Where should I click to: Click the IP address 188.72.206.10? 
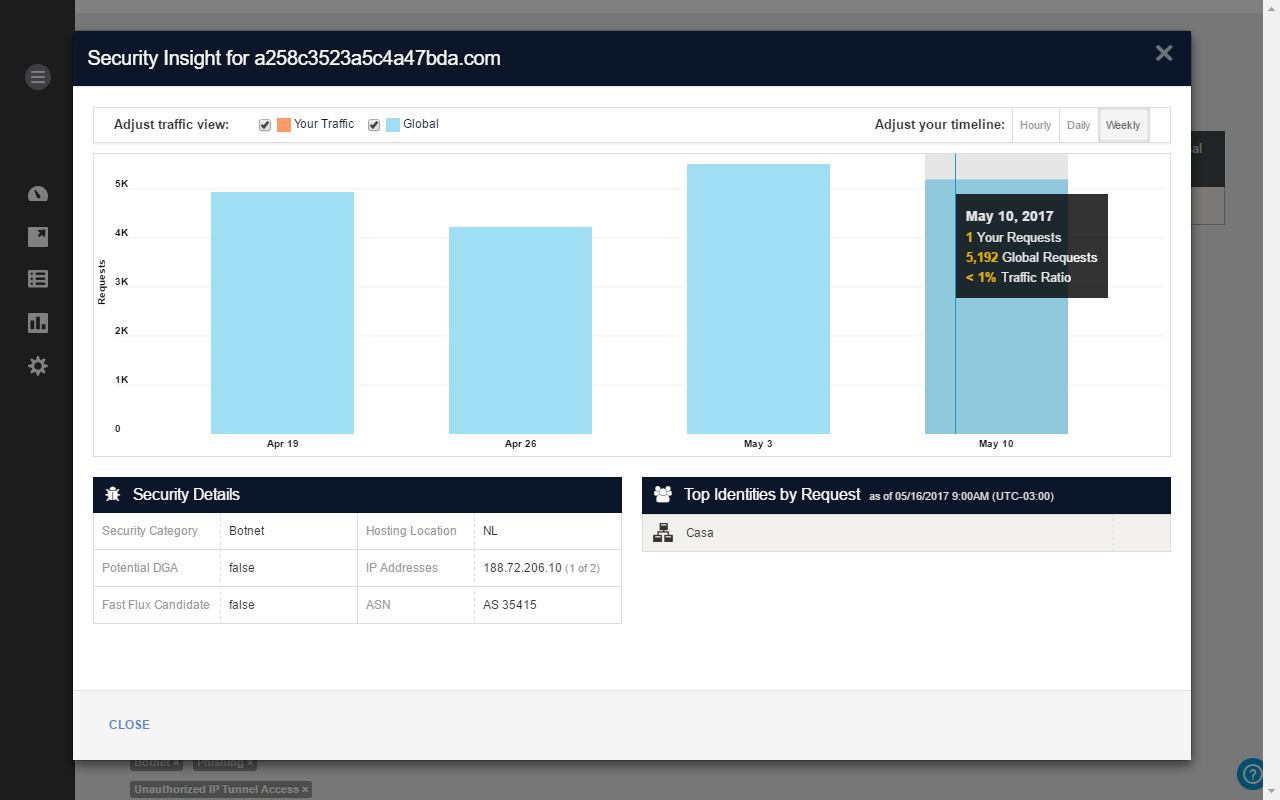(522, 568)
